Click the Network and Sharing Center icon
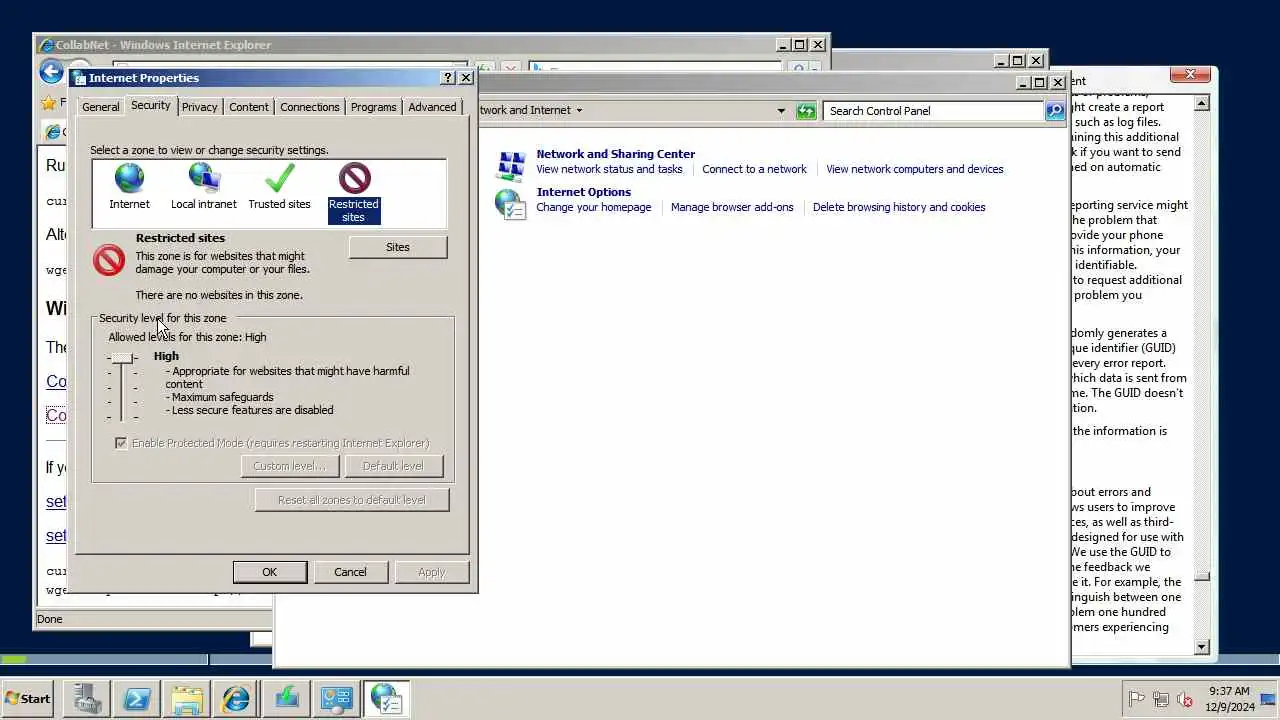The height and width of the screenshot is (720, 1280). 511,165
